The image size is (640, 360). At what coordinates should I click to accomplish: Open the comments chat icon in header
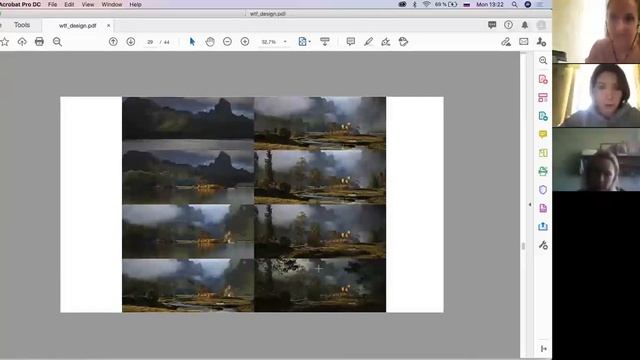pyautogui.click(x=492, y=25)
